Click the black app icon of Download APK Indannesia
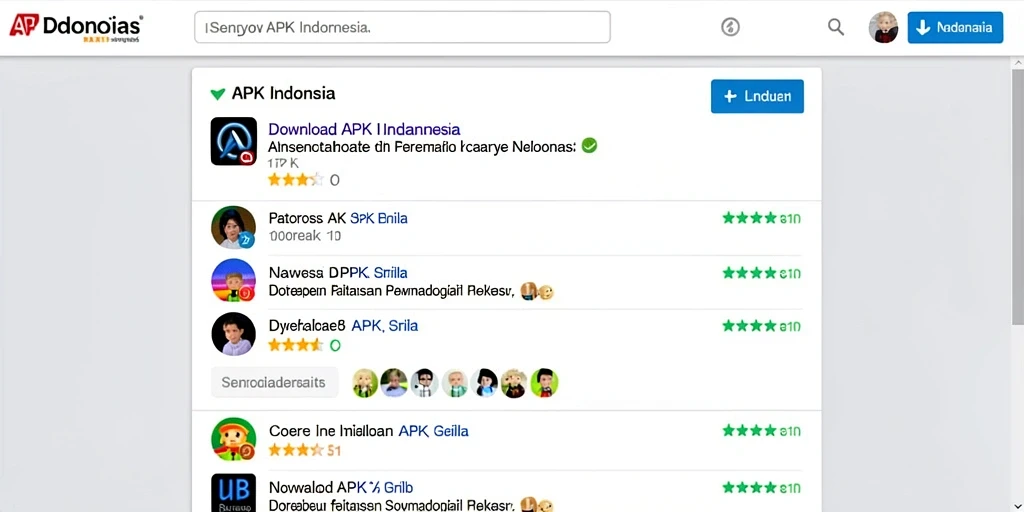Image resolution: width=1024 pixels, height=512 pixels. point(234,141)
